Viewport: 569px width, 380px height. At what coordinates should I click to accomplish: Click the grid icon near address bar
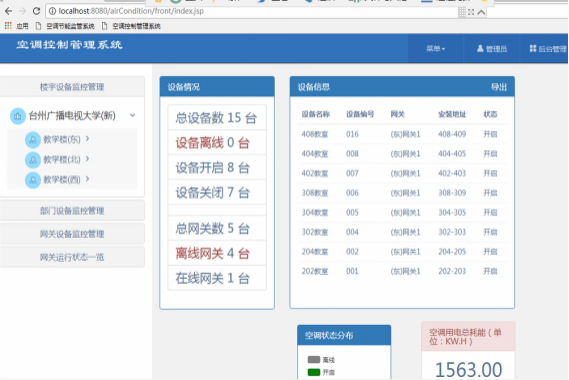tap(462, 12)
